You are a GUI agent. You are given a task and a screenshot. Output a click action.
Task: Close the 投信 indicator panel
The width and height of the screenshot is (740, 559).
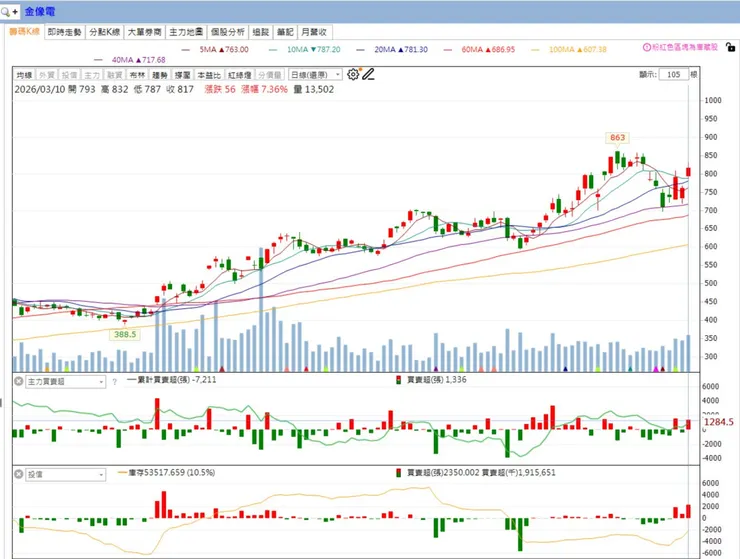pos(18,474)
